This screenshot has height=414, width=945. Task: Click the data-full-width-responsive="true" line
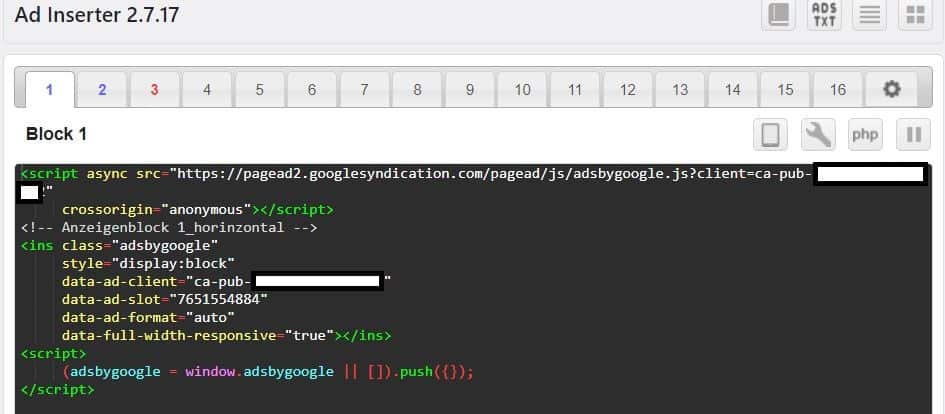coord(227,335)
